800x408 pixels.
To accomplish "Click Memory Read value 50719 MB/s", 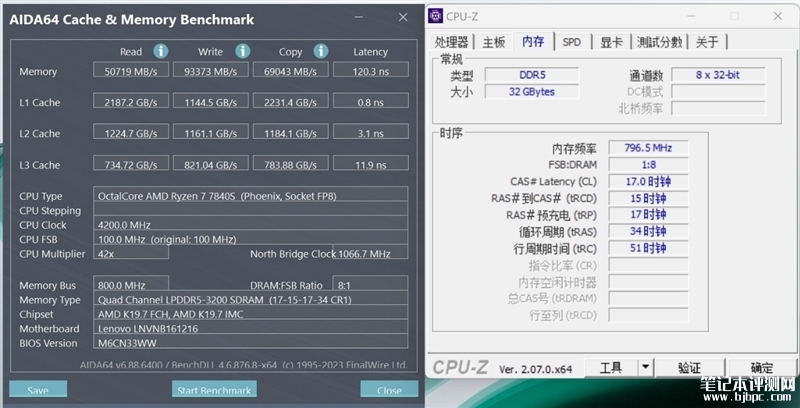I will 131,70.
